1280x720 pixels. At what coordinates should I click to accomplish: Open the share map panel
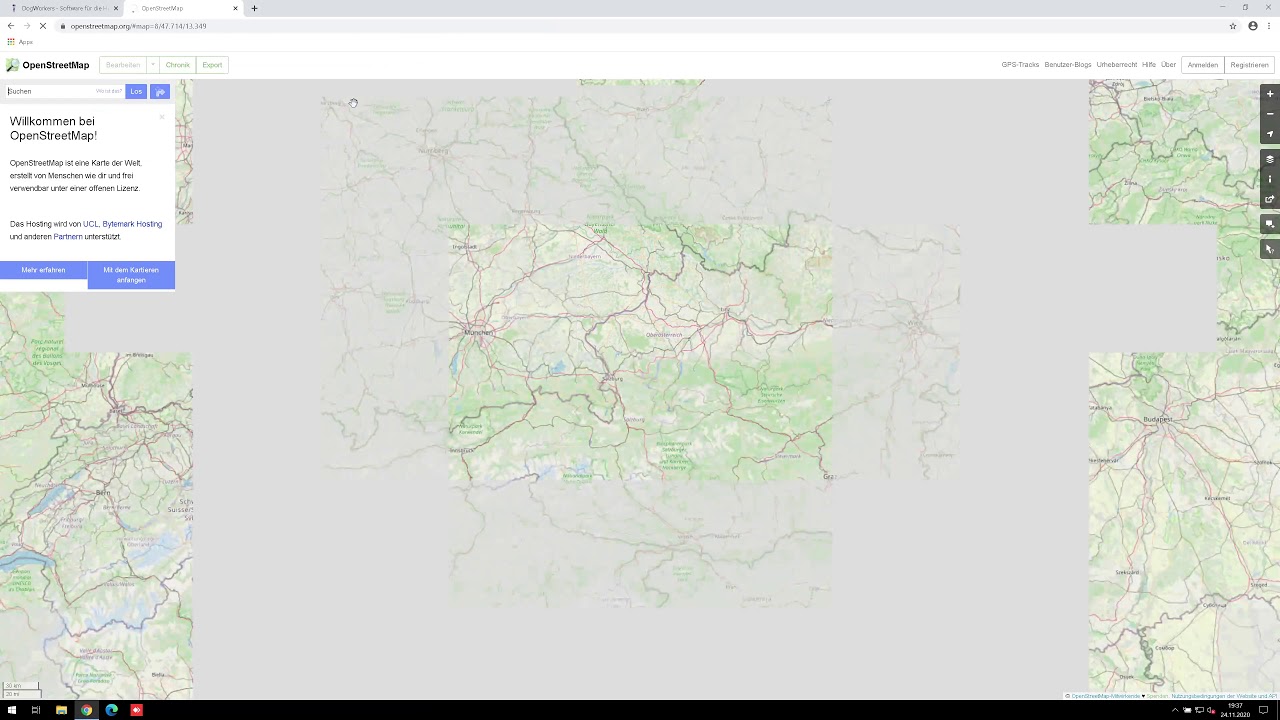tap(1270, 199)
